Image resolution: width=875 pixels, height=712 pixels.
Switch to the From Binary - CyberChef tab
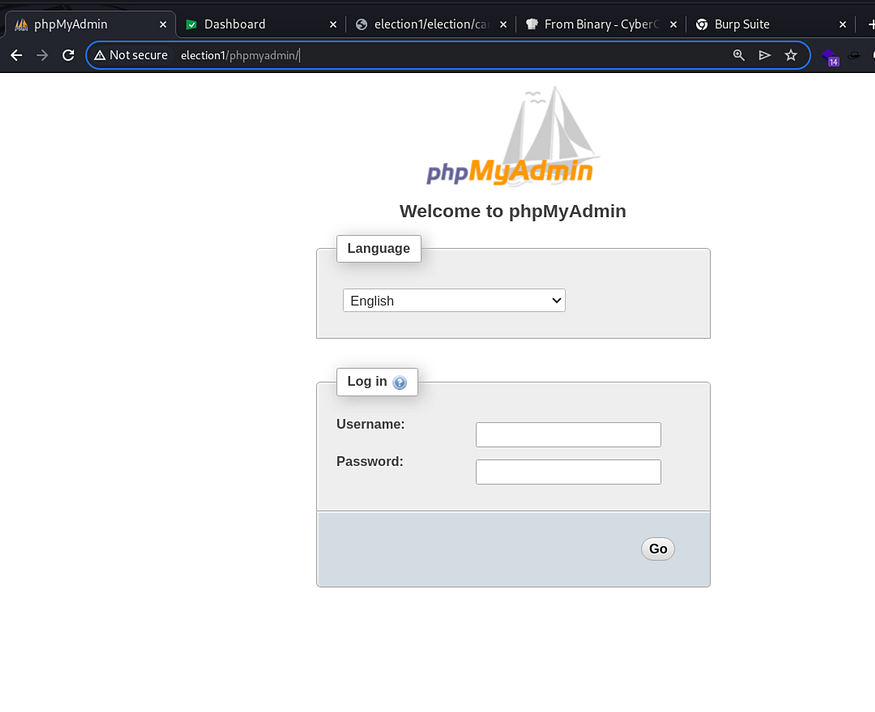602,25
